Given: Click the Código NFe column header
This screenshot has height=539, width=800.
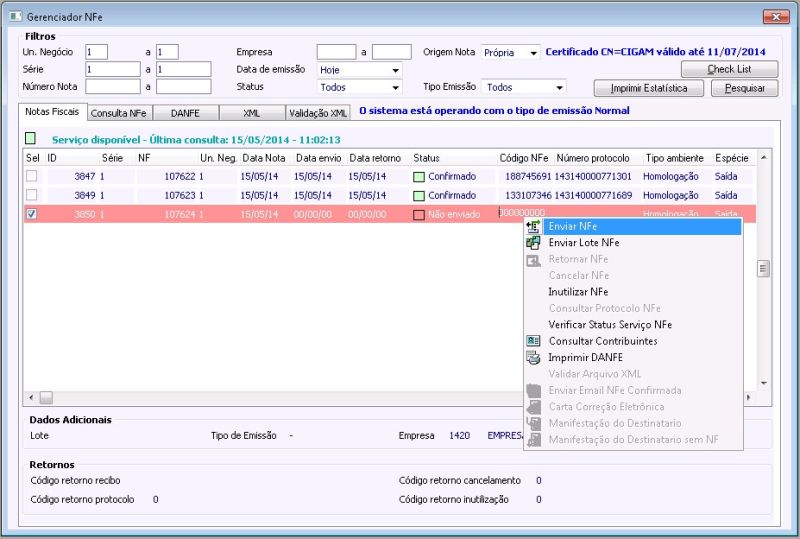Looking at the screenshot, I should [524, 158].
